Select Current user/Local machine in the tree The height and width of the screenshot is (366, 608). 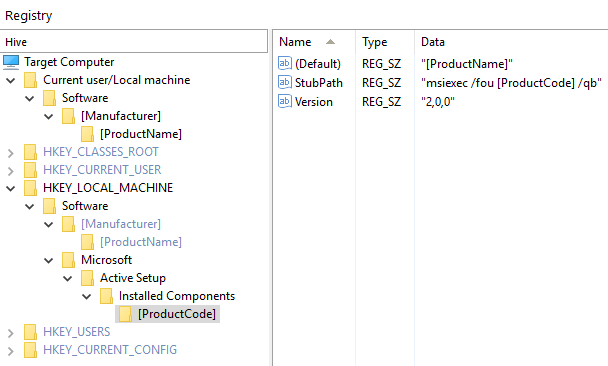click(117, 80)
